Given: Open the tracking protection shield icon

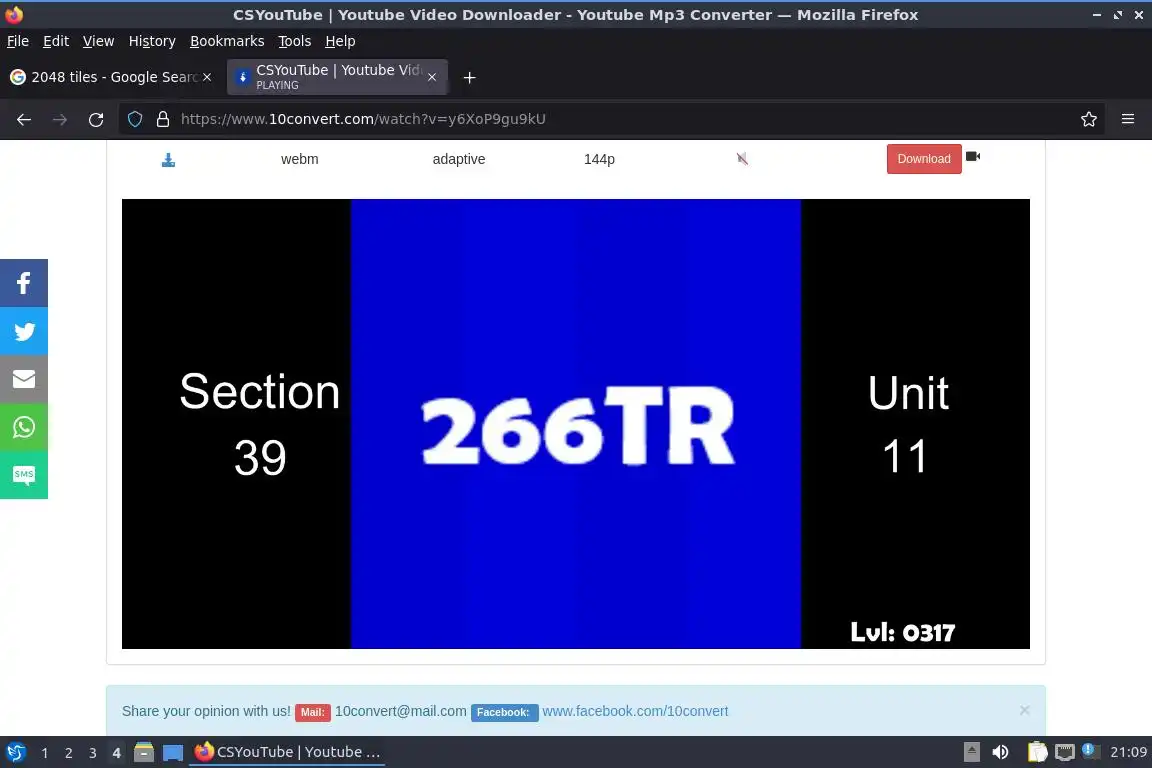Looking at the screenshot, I should click(x=135, y=119).
